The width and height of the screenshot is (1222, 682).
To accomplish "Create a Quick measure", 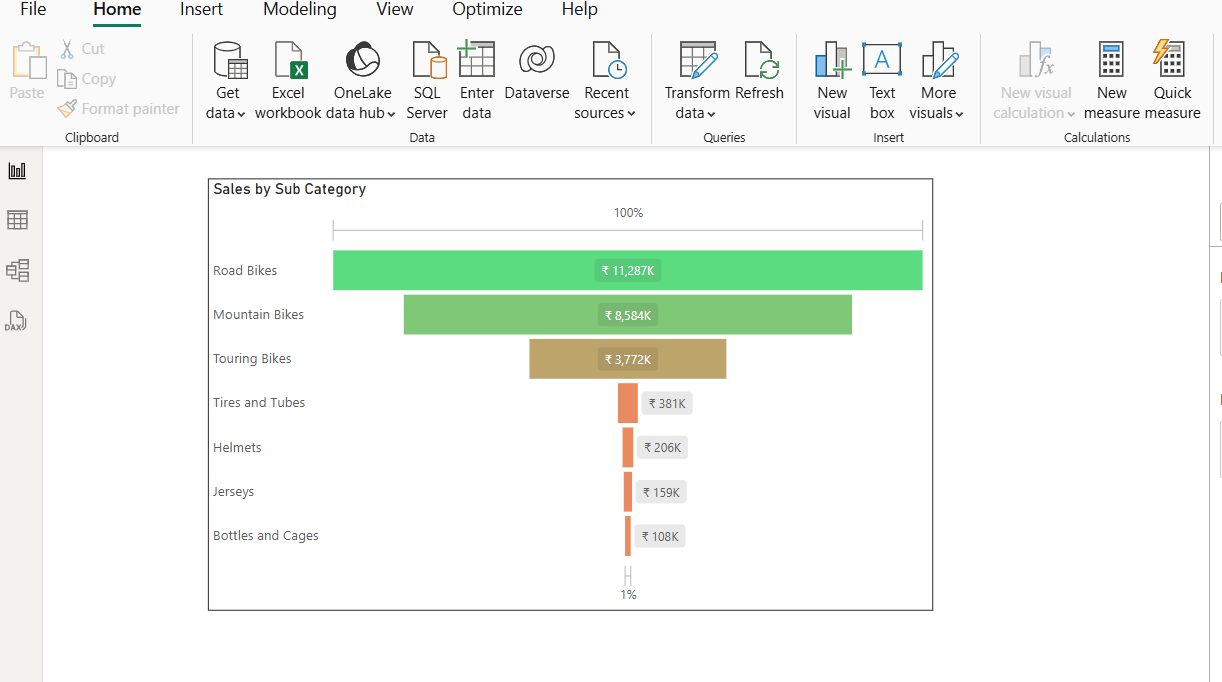I will click(1172, 82).
